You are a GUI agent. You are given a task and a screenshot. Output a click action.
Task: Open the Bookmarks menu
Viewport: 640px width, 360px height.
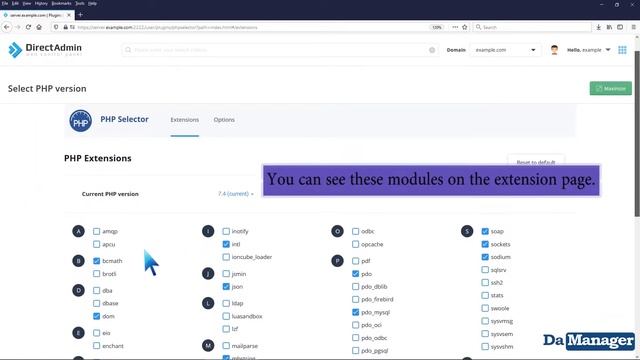[62, 3]
